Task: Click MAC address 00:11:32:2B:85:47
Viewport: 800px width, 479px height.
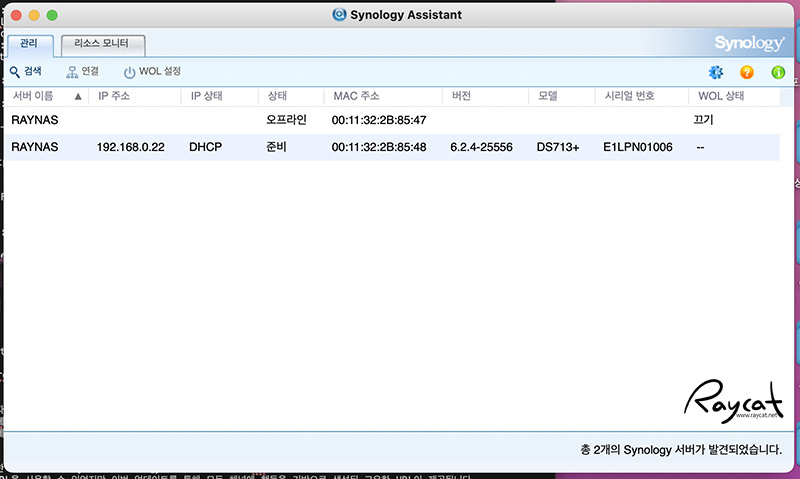Action: (379, 120)
